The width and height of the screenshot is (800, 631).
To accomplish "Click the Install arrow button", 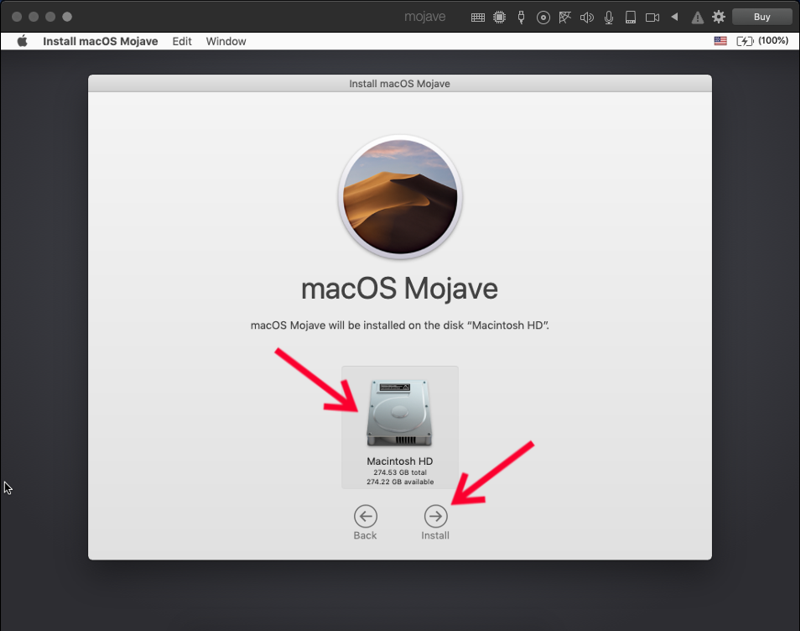I will [x=435, y=516].
